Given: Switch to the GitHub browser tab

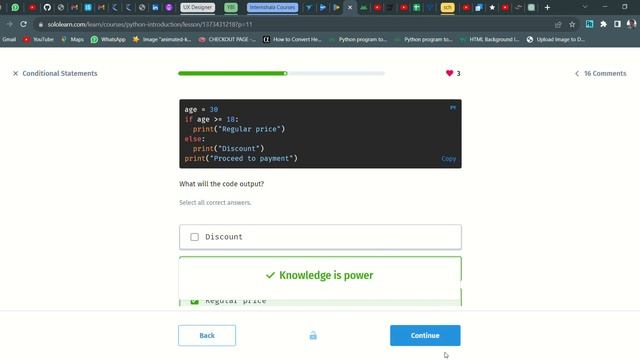Looking at the screenshot, I should click(x=47, y=7).
